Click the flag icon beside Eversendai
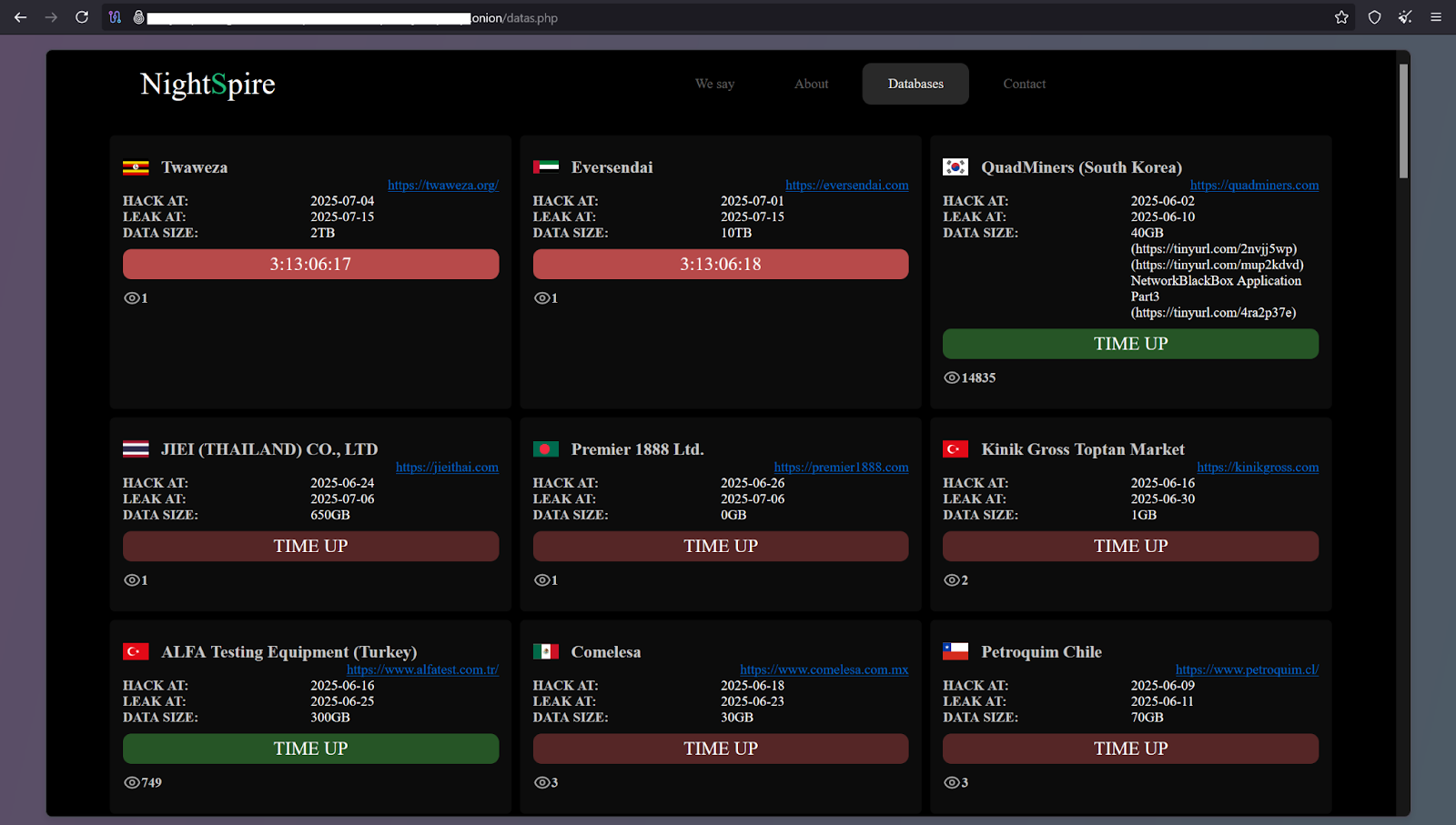The height and width of the screenshot is (825, 1456). coord(546,167)
